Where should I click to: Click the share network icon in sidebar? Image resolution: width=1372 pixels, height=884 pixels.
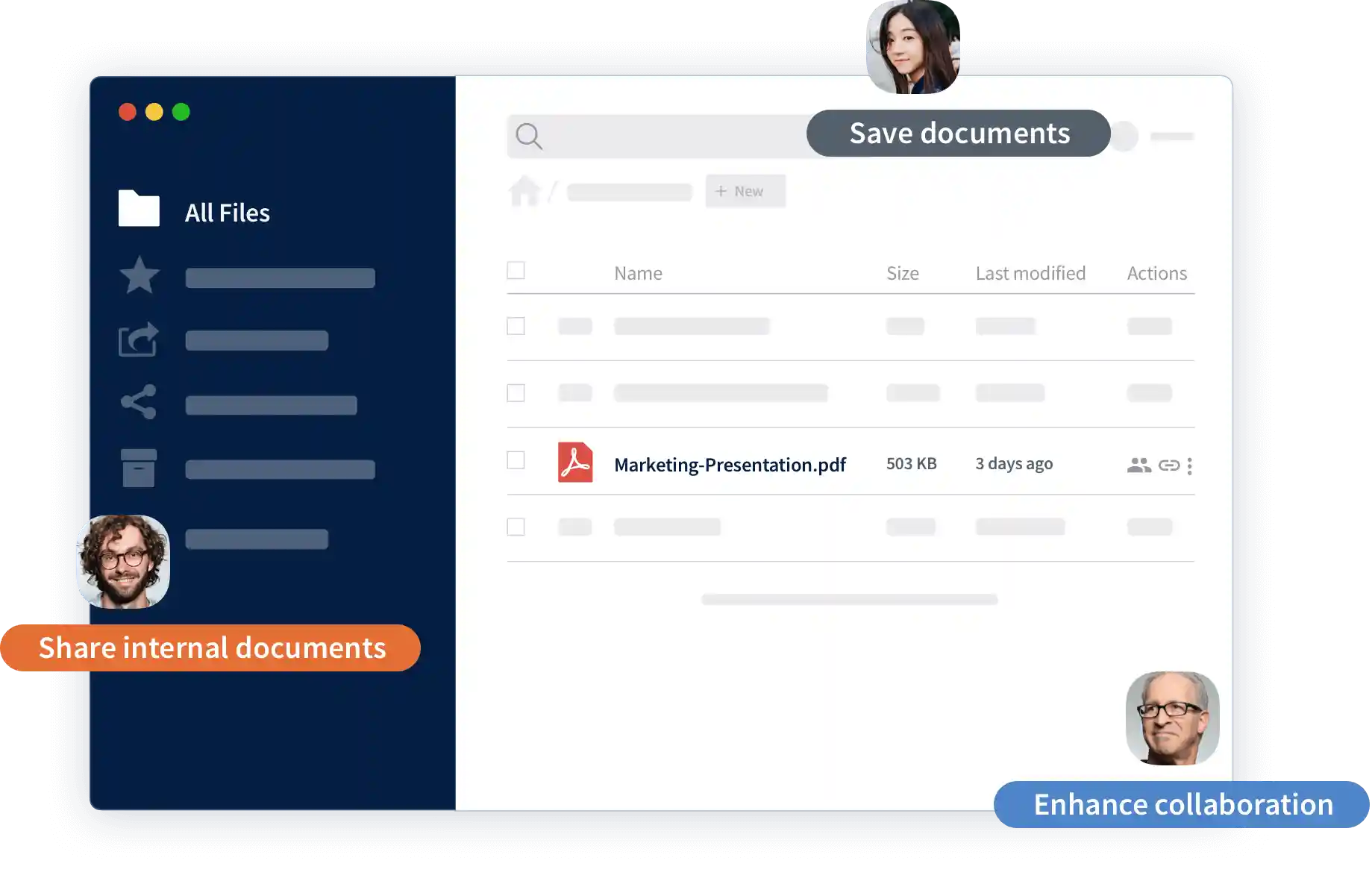139,403
